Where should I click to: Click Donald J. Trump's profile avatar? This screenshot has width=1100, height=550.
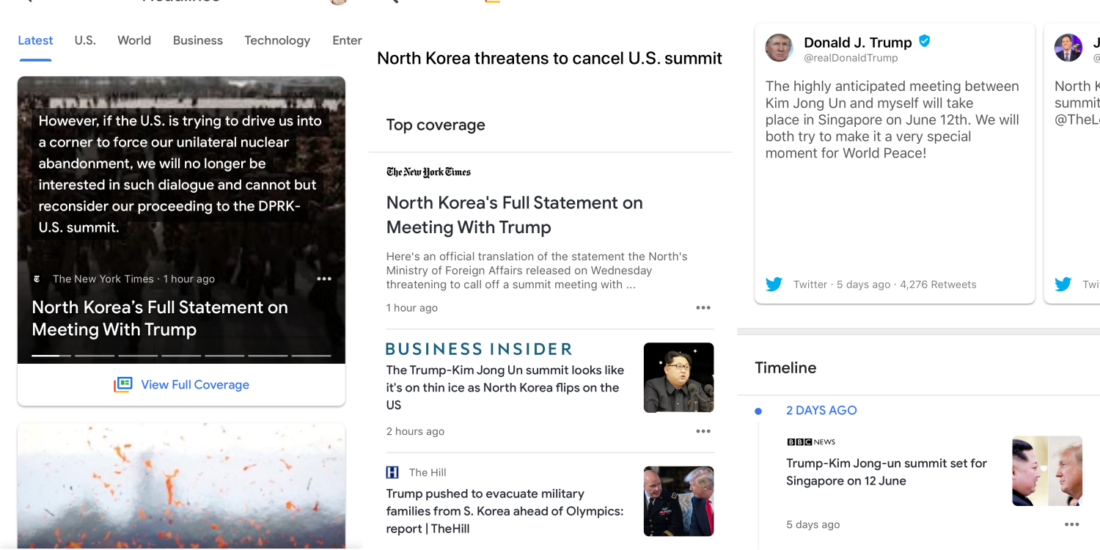[x=779, y=48]
